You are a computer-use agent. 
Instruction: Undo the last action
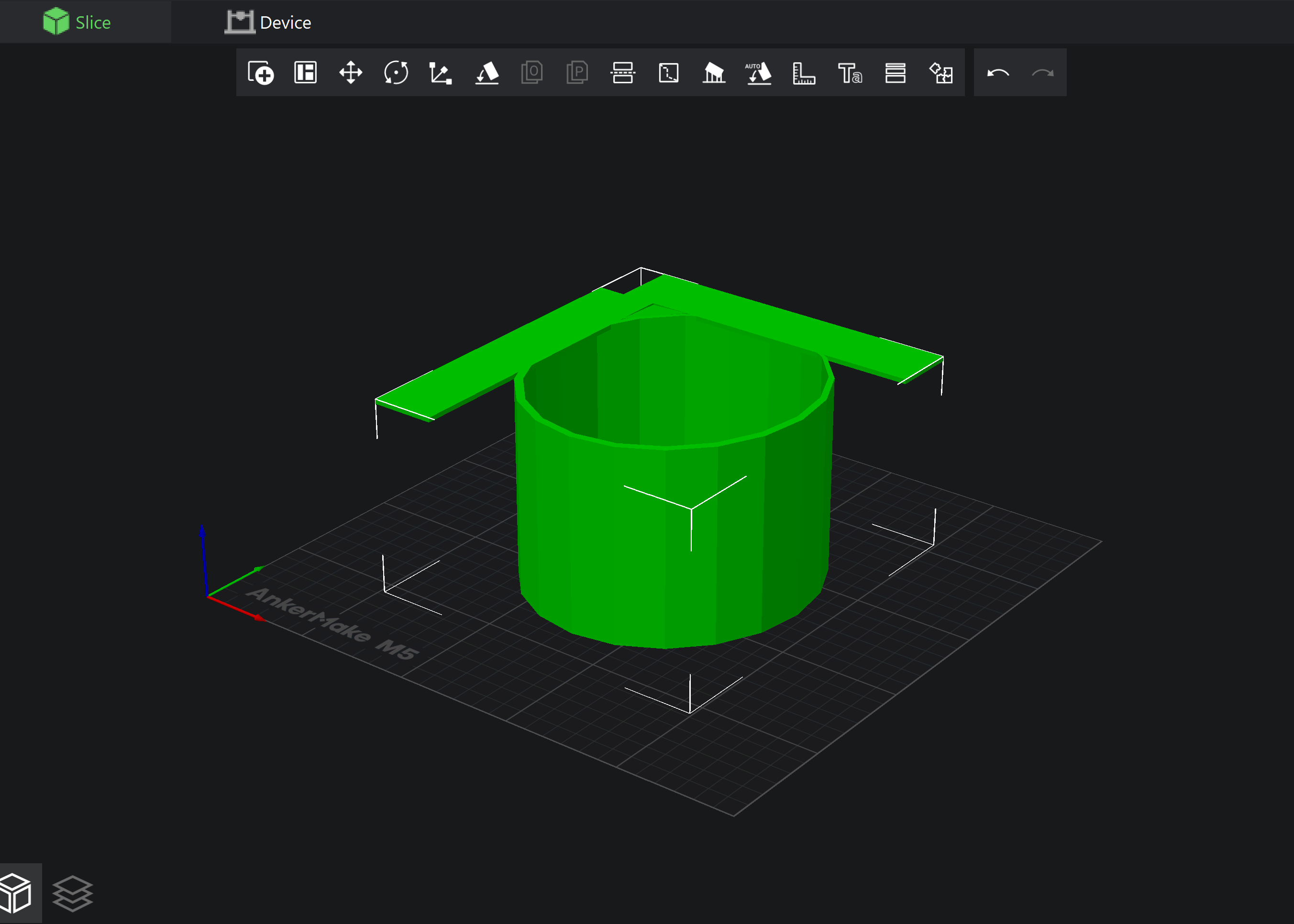click(x=997, y=73)
